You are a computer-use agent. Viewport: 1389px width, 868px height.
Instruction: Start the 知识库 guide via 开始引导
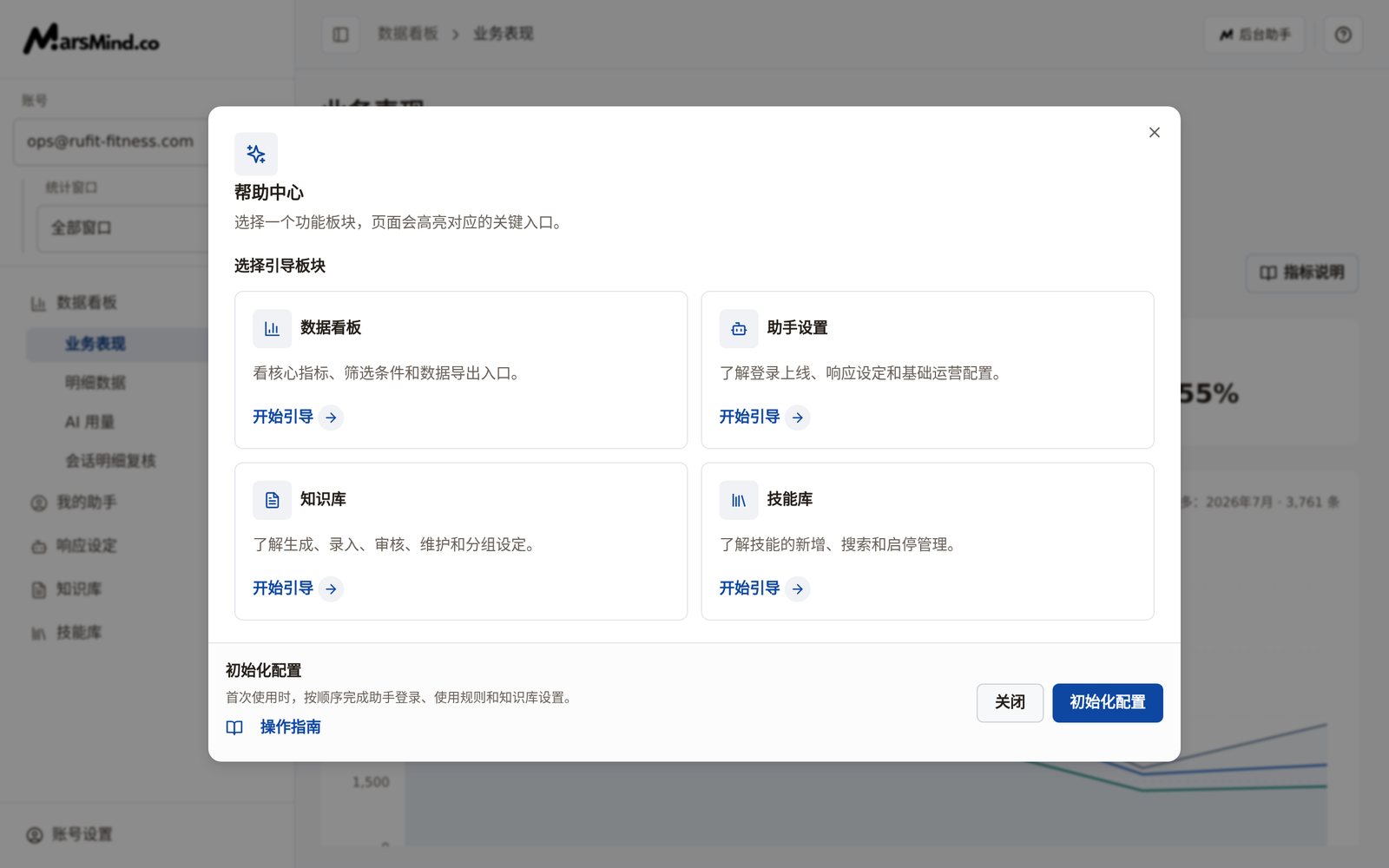click(x=298, y=589)
